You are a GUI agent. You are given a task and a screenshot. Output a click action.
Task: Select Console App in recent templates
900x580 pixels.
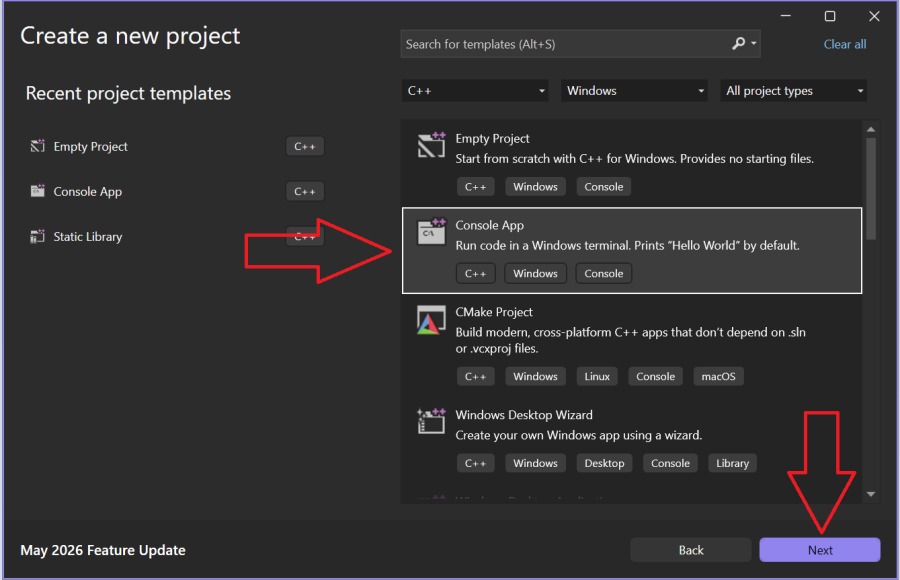pos(87,191)
